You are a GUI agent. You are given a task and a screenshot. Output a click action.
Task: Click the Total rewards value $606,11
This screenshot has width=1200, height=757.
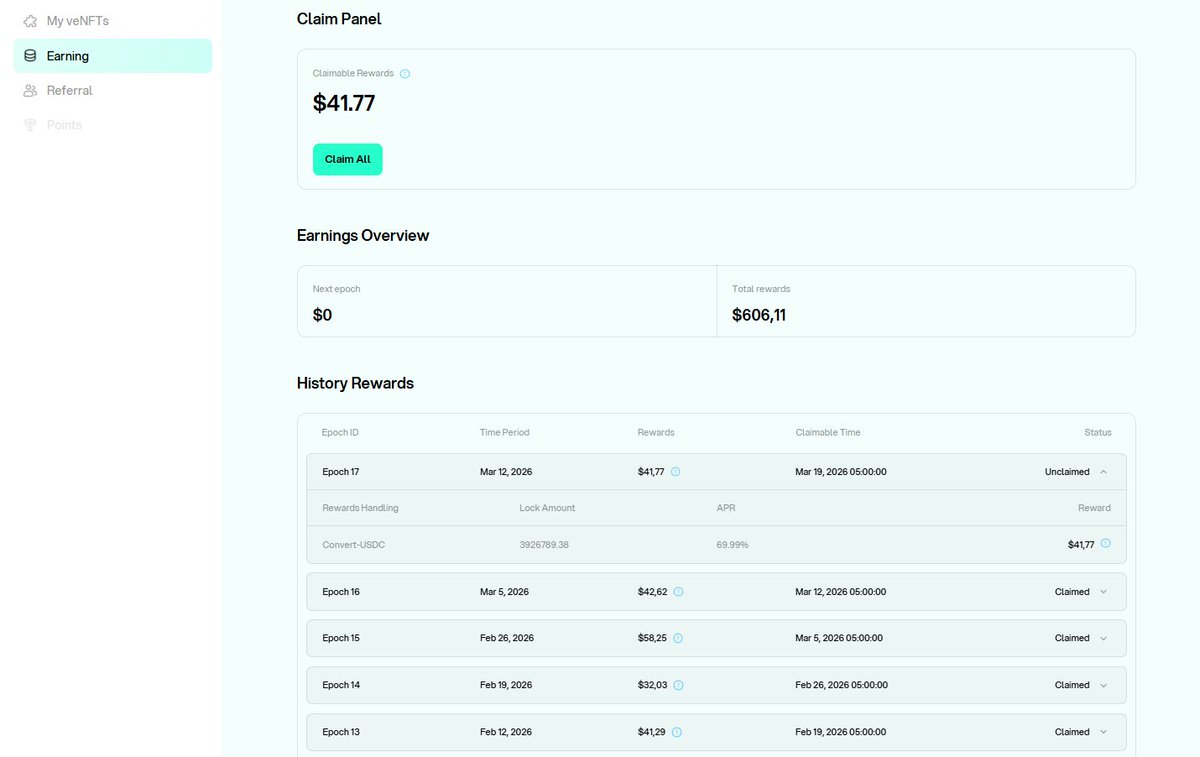coord(759,315)
